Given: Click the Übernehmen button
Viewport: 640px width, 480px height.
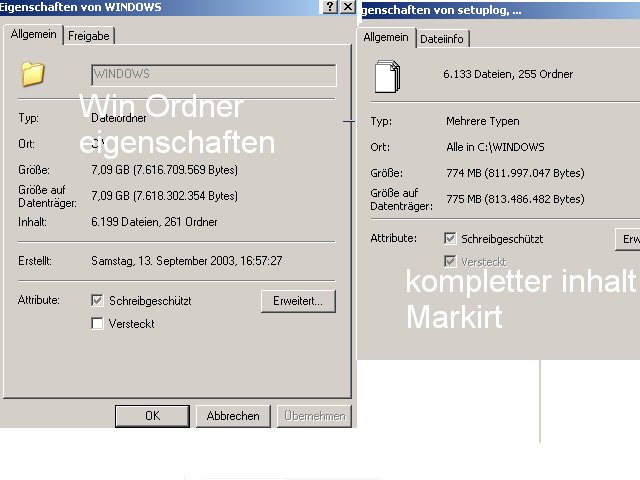Looking at the screenshot, I should (x=314, y=416).
